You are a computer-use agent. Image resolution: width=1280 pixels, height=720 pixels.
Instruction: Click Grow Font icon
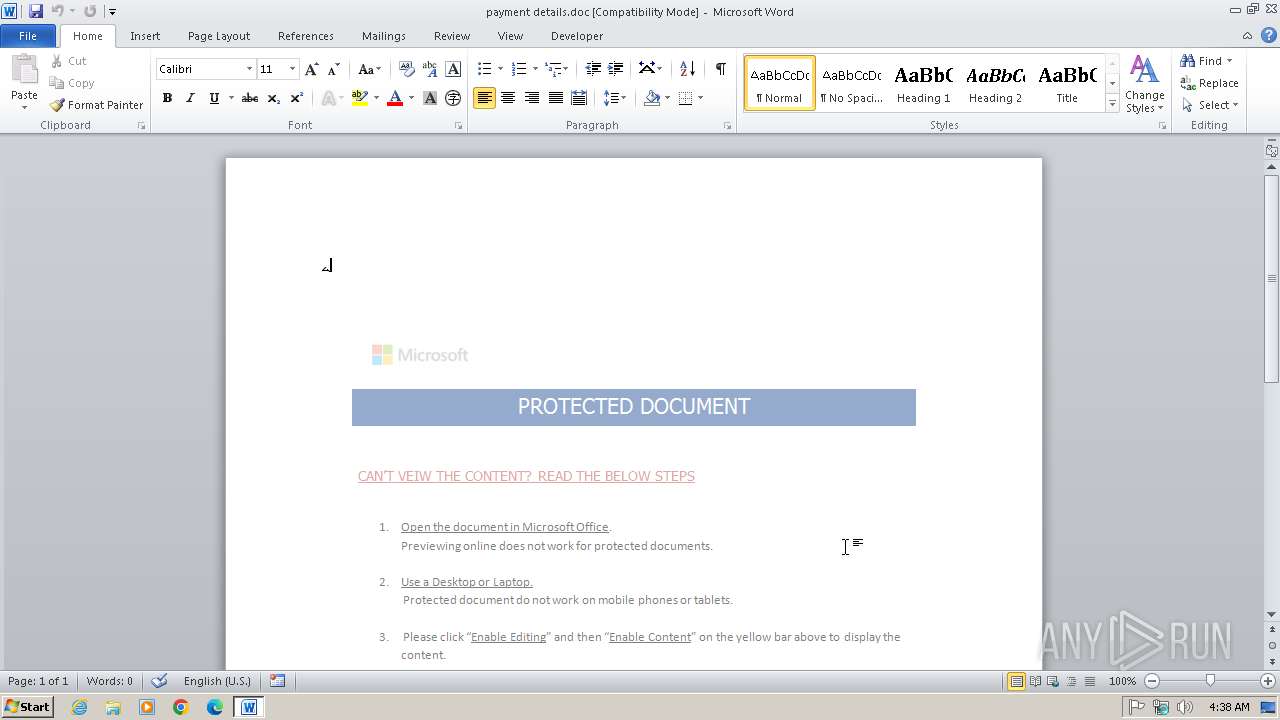click(x=312, y=69)
